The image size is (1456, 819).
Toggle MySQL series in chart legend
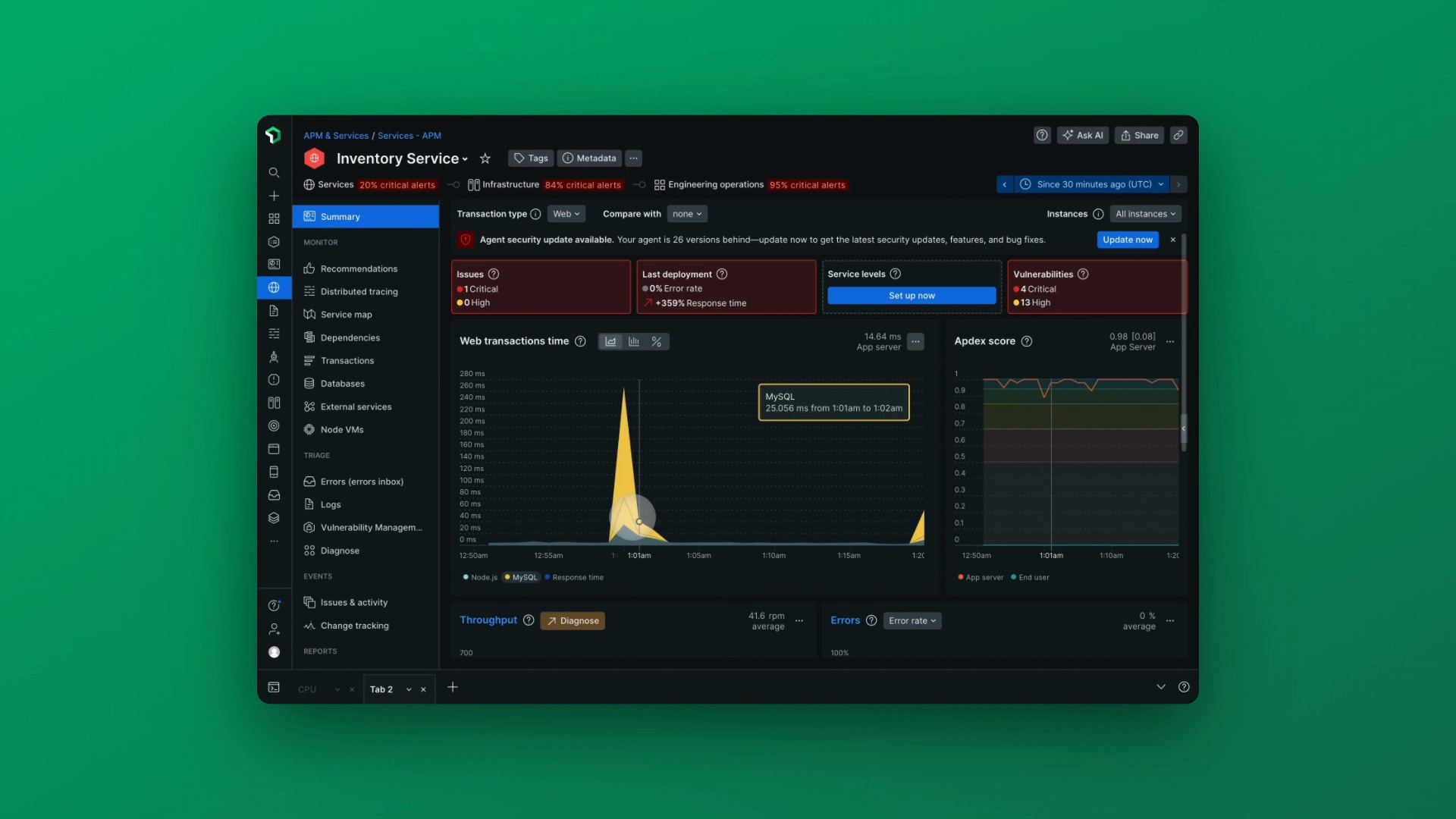tap(521, 577)
